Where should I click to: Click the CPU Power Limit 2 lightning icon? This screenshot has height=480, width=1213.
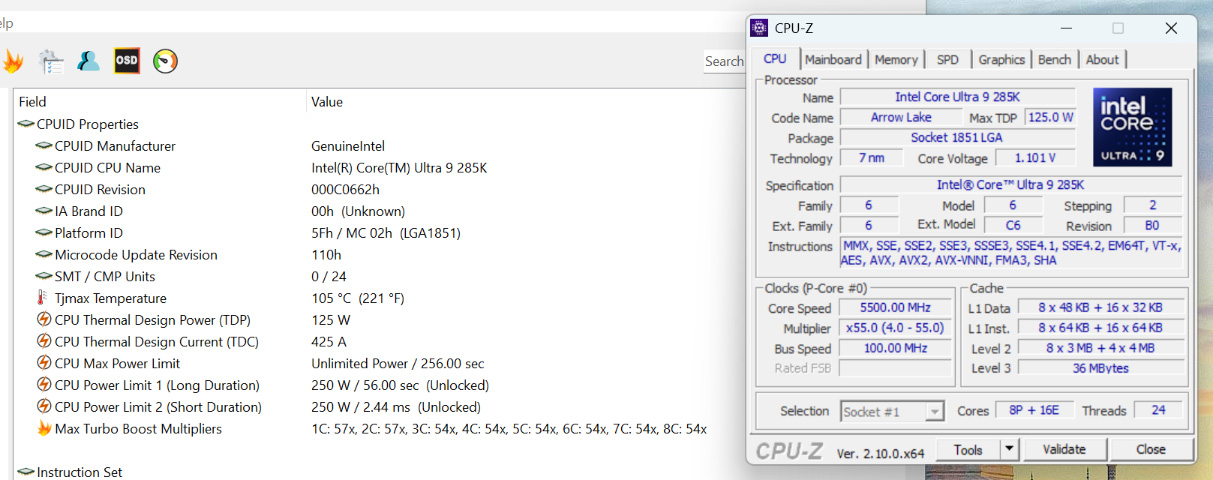44,407
